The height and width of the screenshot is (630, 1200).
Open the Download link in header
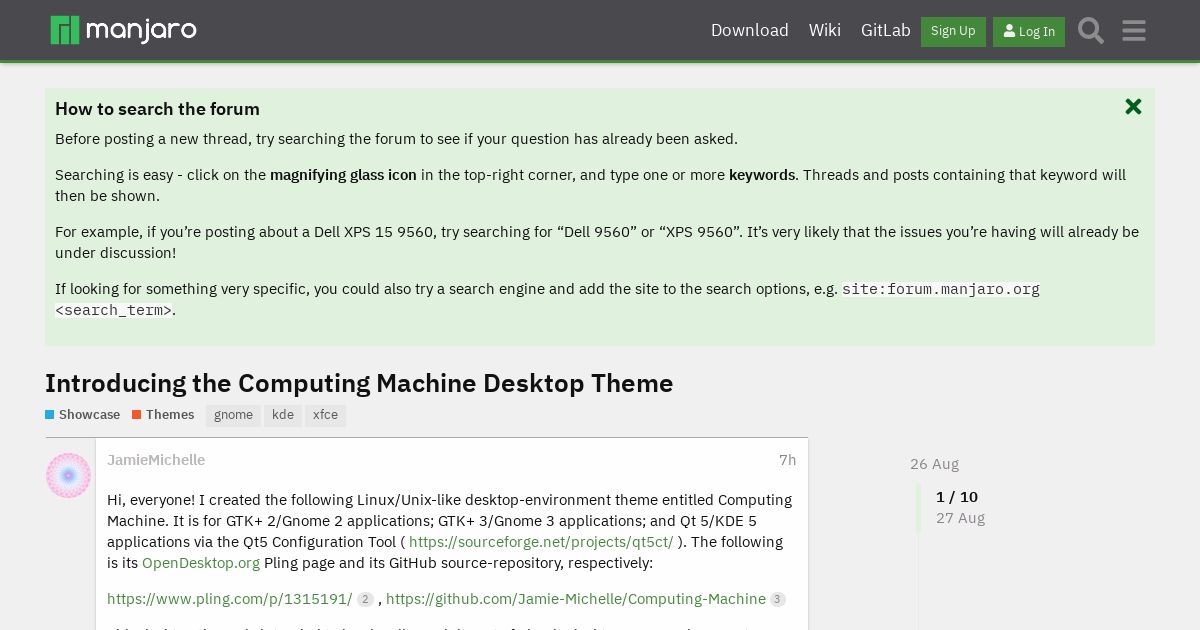(750, 30)
